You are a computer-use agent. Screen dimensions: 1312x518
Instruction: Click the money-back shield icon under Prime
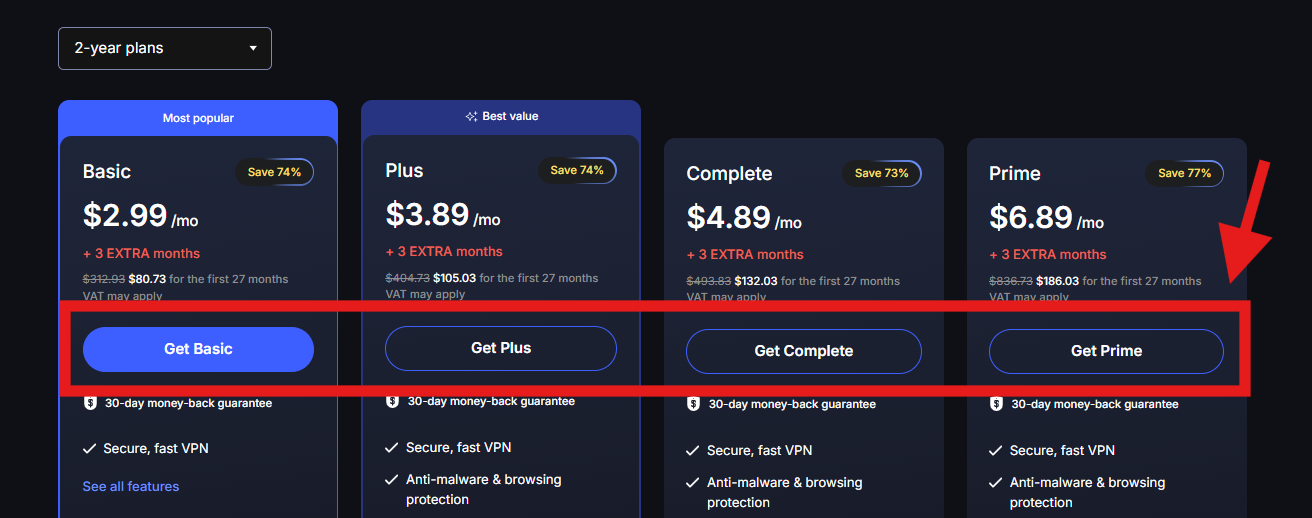tap(996, 404)
